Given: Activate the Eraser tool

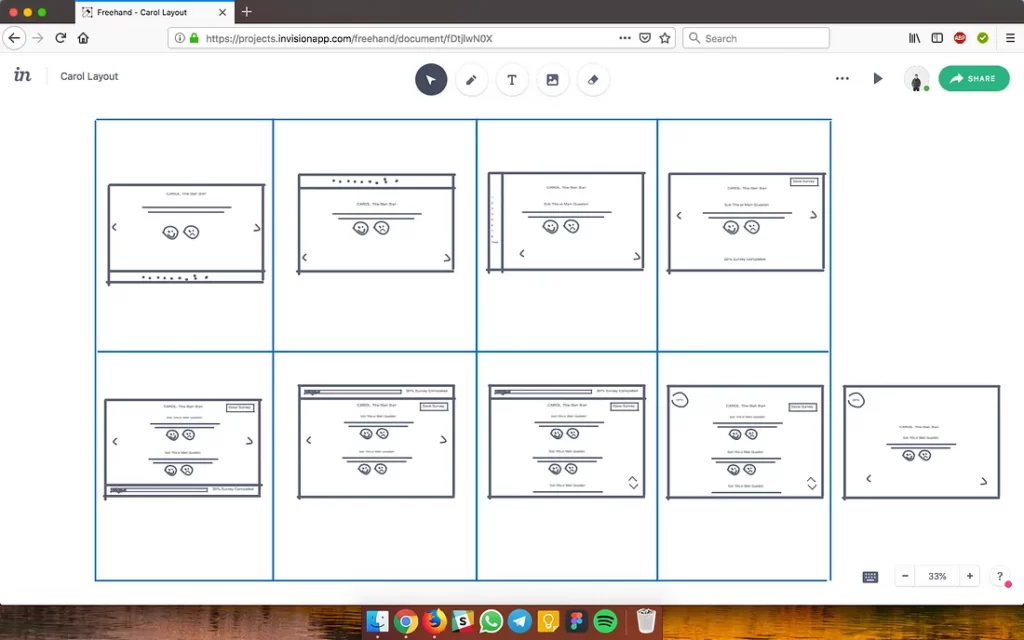Looking at the screenshot, I should 593,80.
